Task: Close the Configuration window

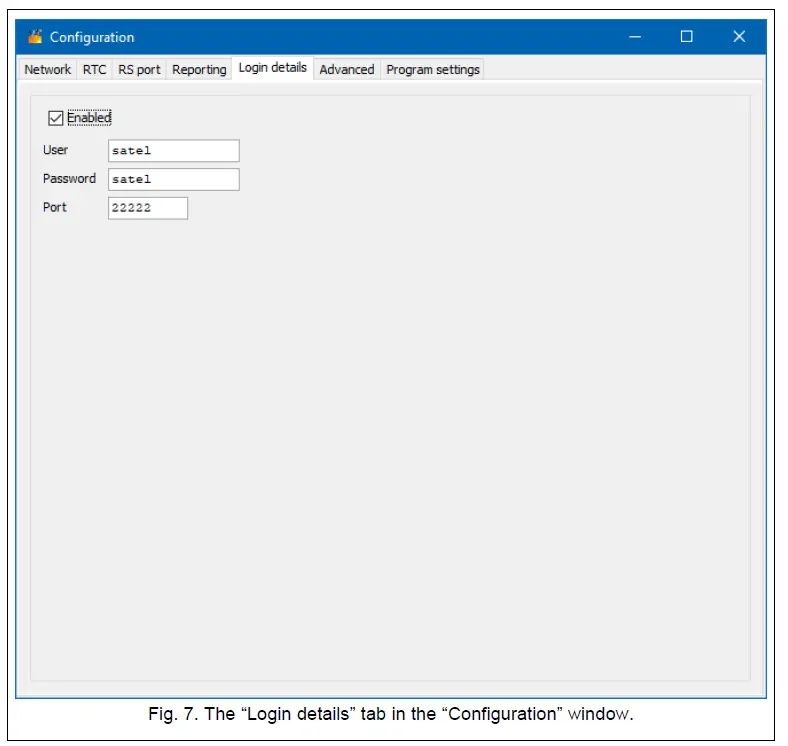Action: [739, 37]
